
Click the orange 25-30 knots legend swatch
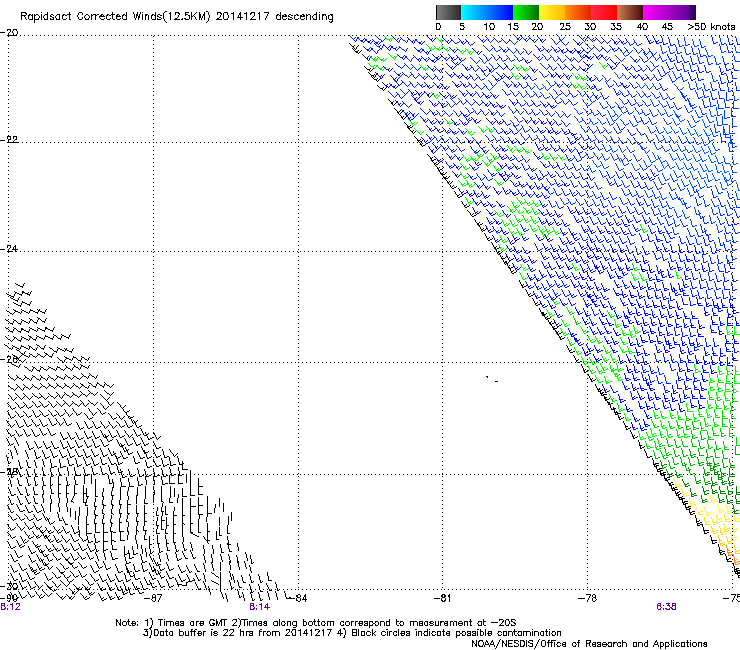point(578,12)
